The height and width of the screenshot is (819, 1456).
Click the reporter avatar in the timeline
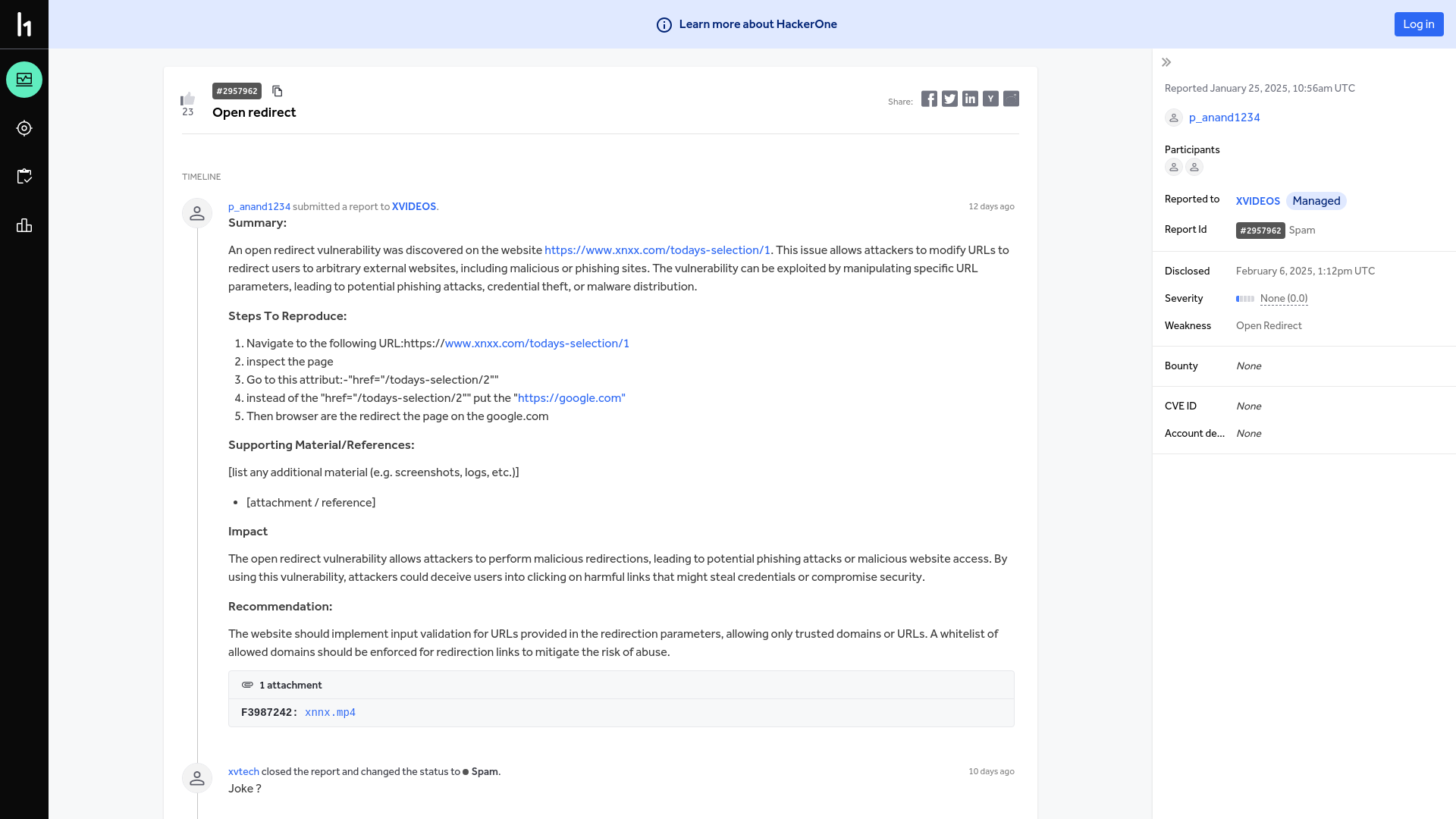(x=197, y=213)
